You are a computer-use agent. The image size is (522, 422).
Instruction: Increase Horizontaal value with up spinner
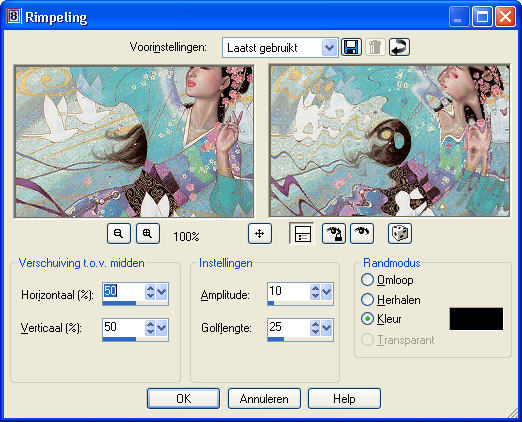pos(150,288)
